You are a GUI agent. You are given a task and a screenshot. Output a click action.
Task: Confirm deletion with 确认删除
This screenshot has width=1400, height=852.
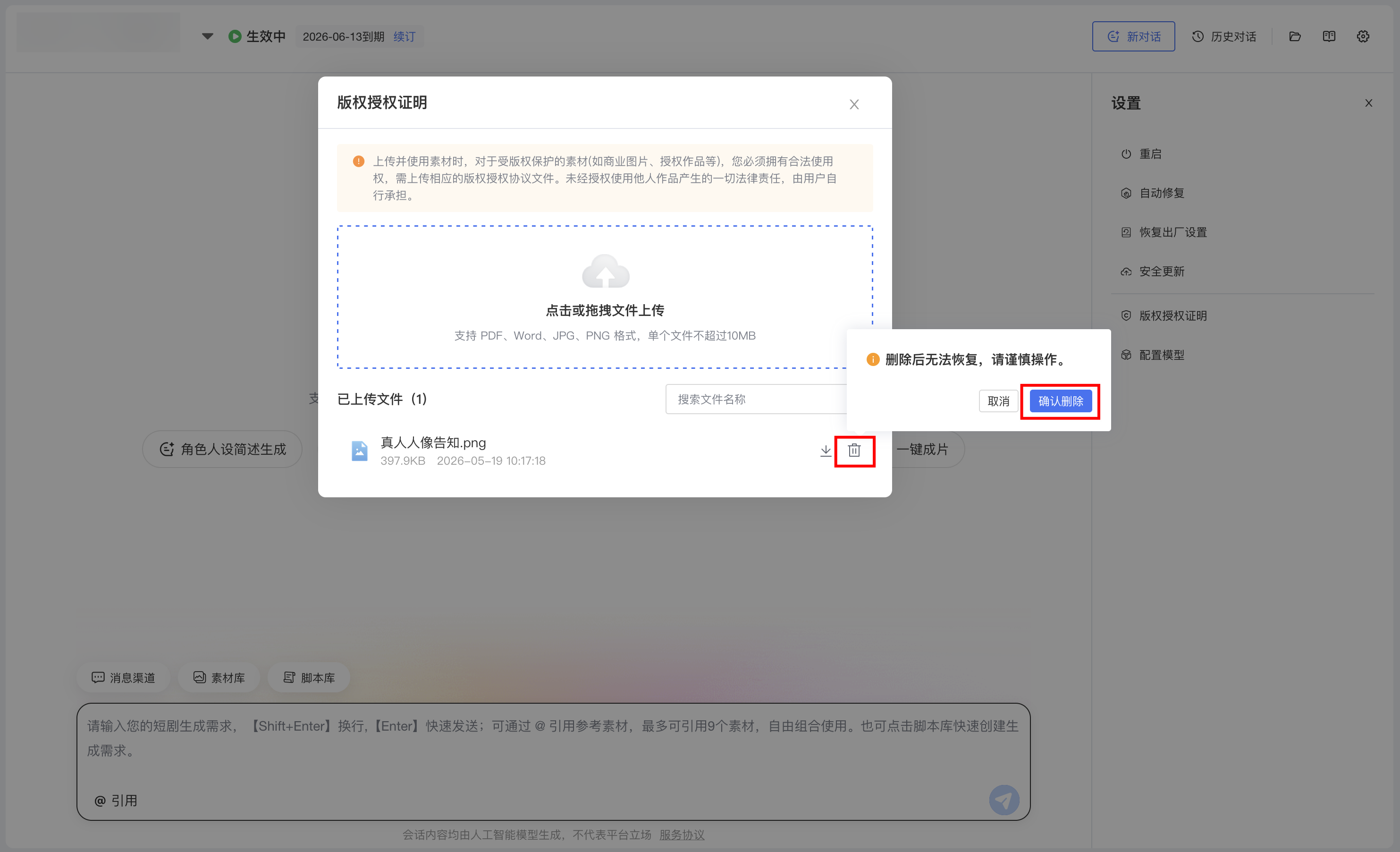pos(1061,401)
